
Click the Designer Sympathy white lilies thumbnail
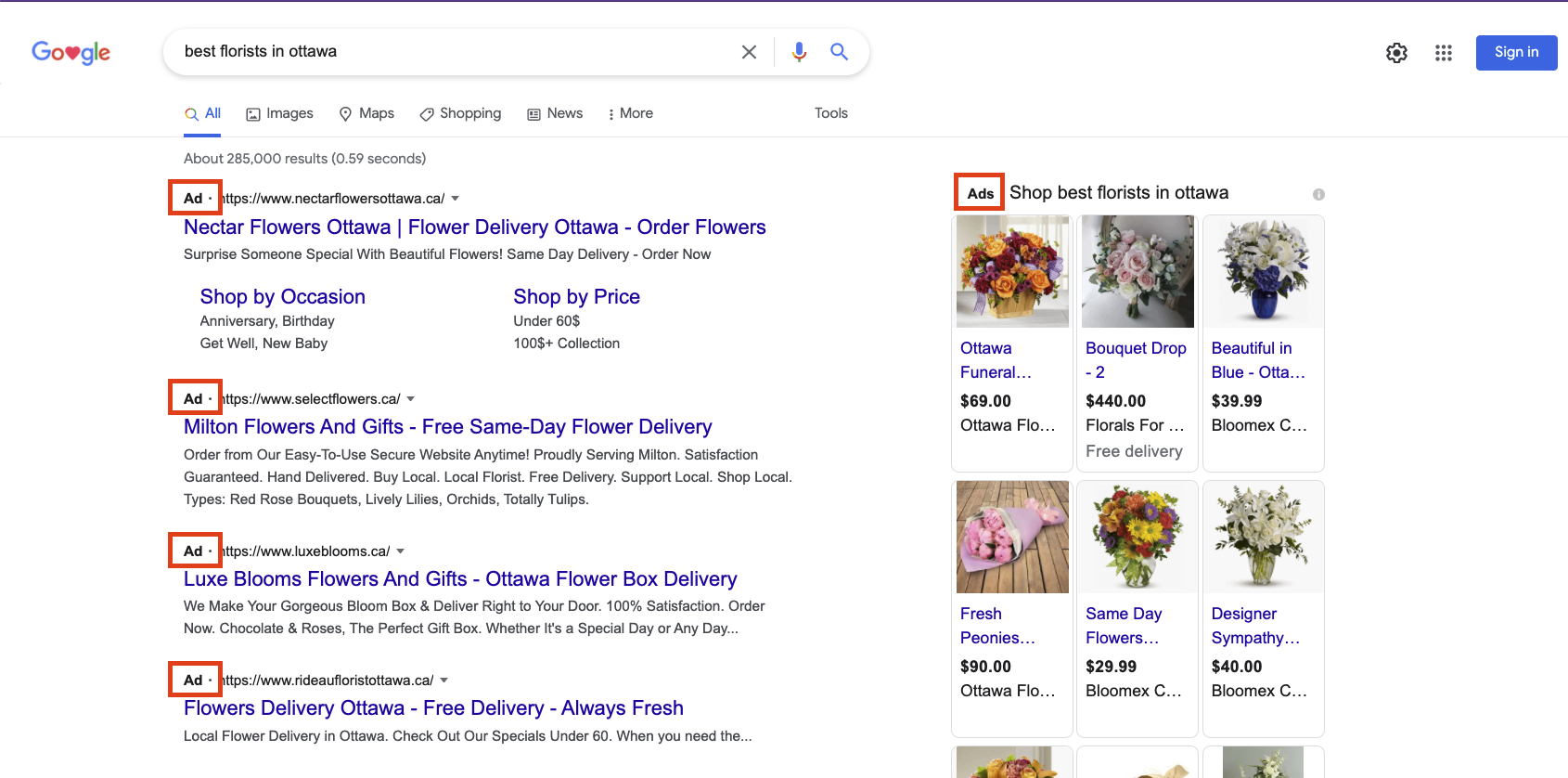(1263, 537)
